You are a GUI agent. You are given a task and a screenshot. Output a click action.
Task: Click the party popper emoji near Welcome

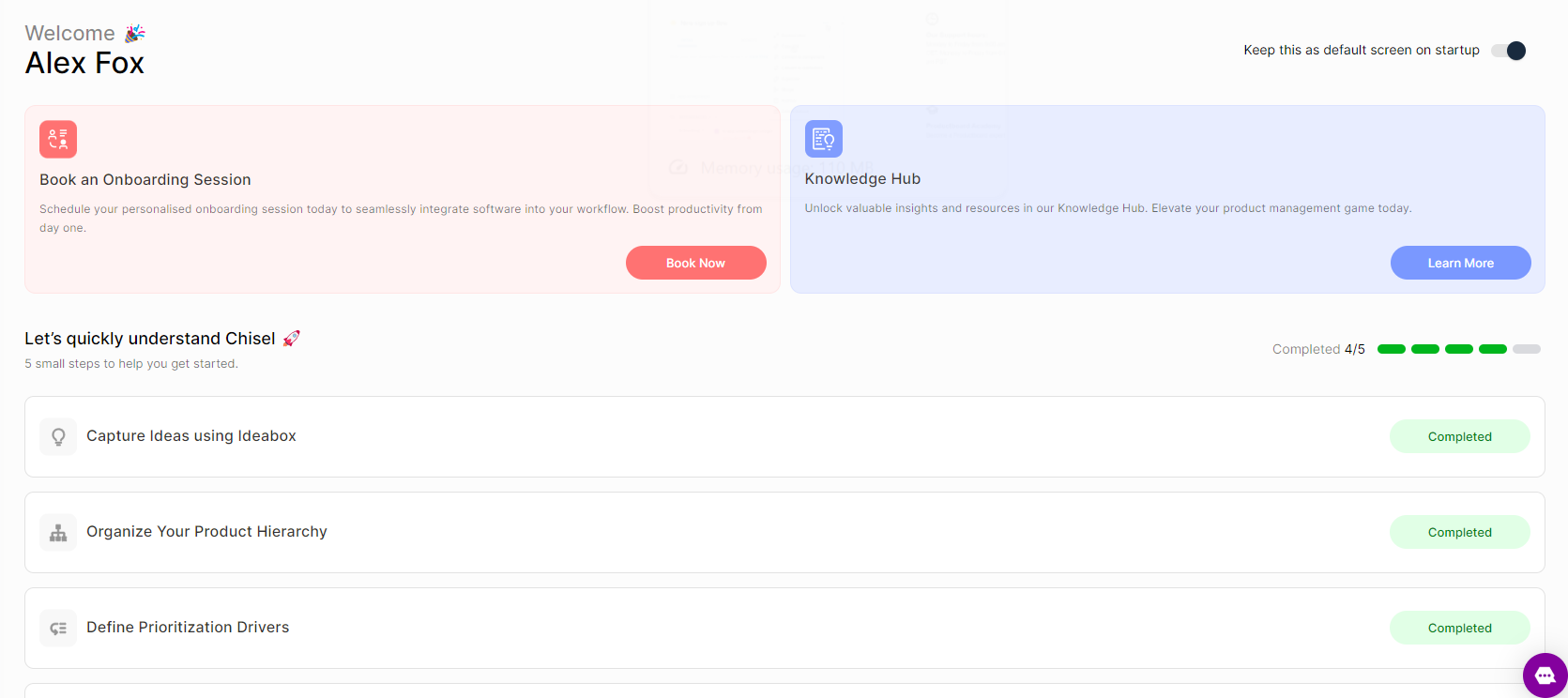click(135, 34)
